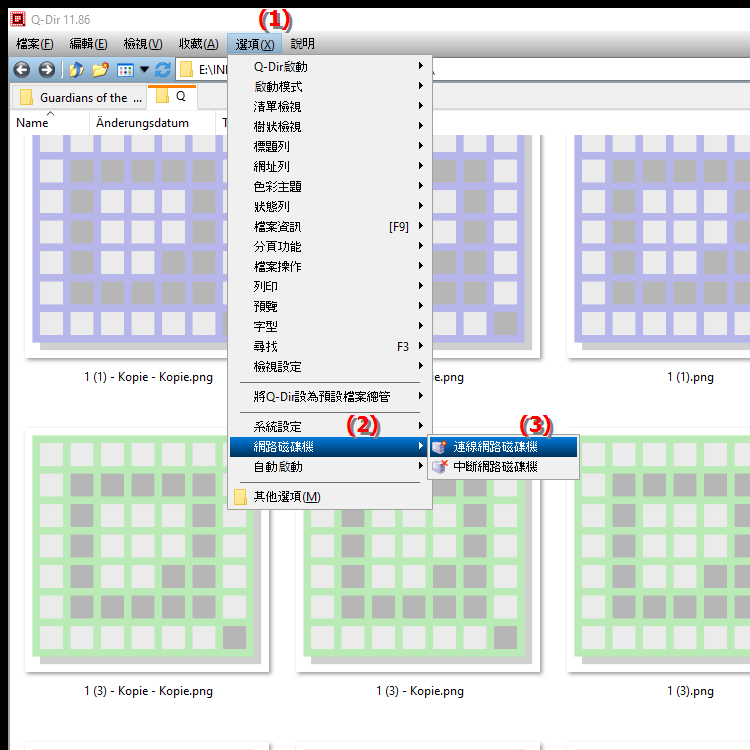Sort by the Änderungsdatum column header
This screenshot has height=750, width=750.
[152, 123]
